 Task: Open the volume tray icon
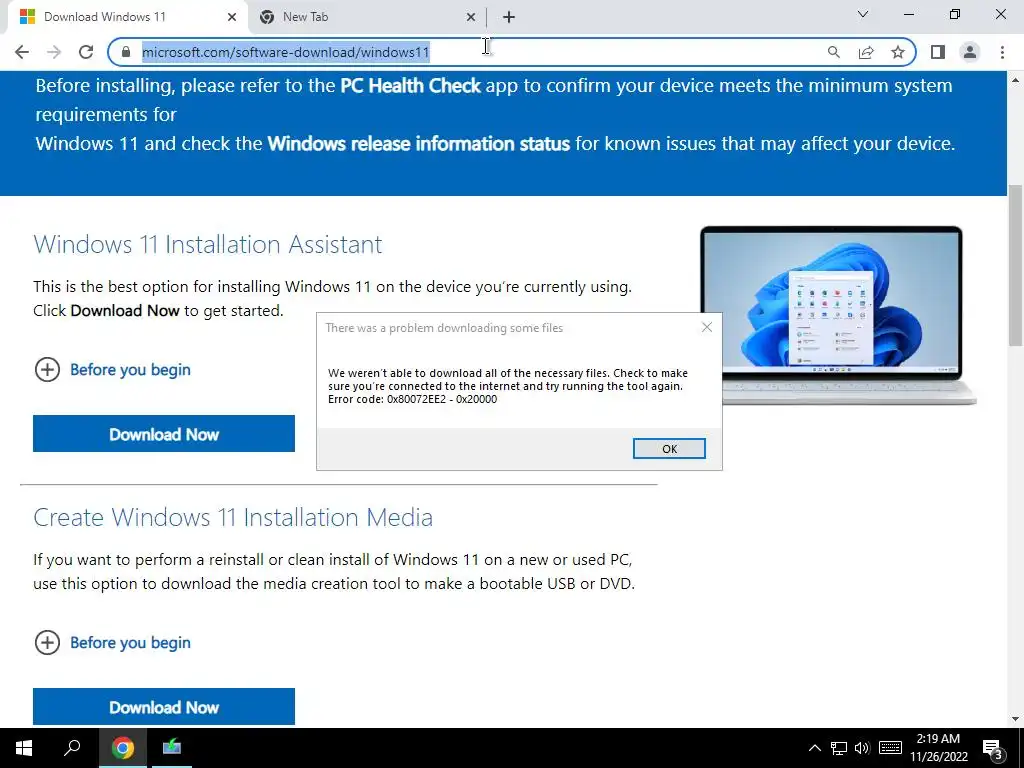tap(862, 748)
